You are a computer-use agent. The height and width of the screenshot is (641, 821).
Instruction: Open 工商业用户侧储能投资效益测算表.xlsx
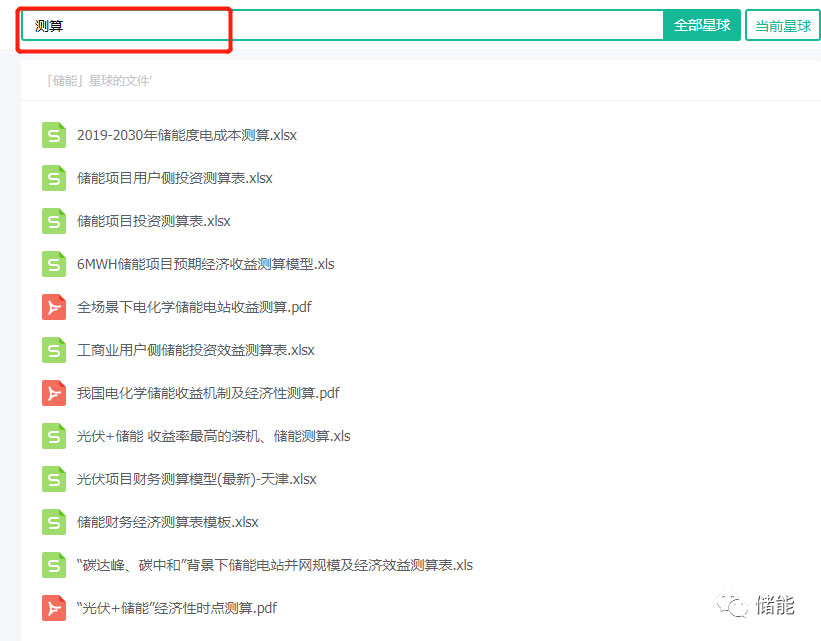coord(195,350)
